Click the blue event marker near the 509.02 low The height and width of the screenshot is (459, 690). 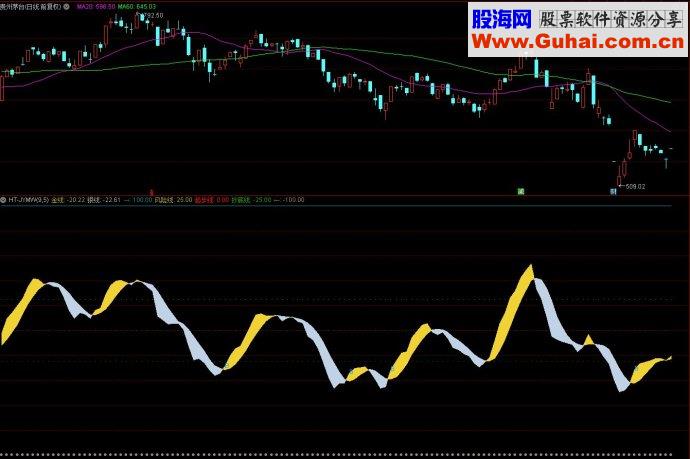tap(613, 191)
